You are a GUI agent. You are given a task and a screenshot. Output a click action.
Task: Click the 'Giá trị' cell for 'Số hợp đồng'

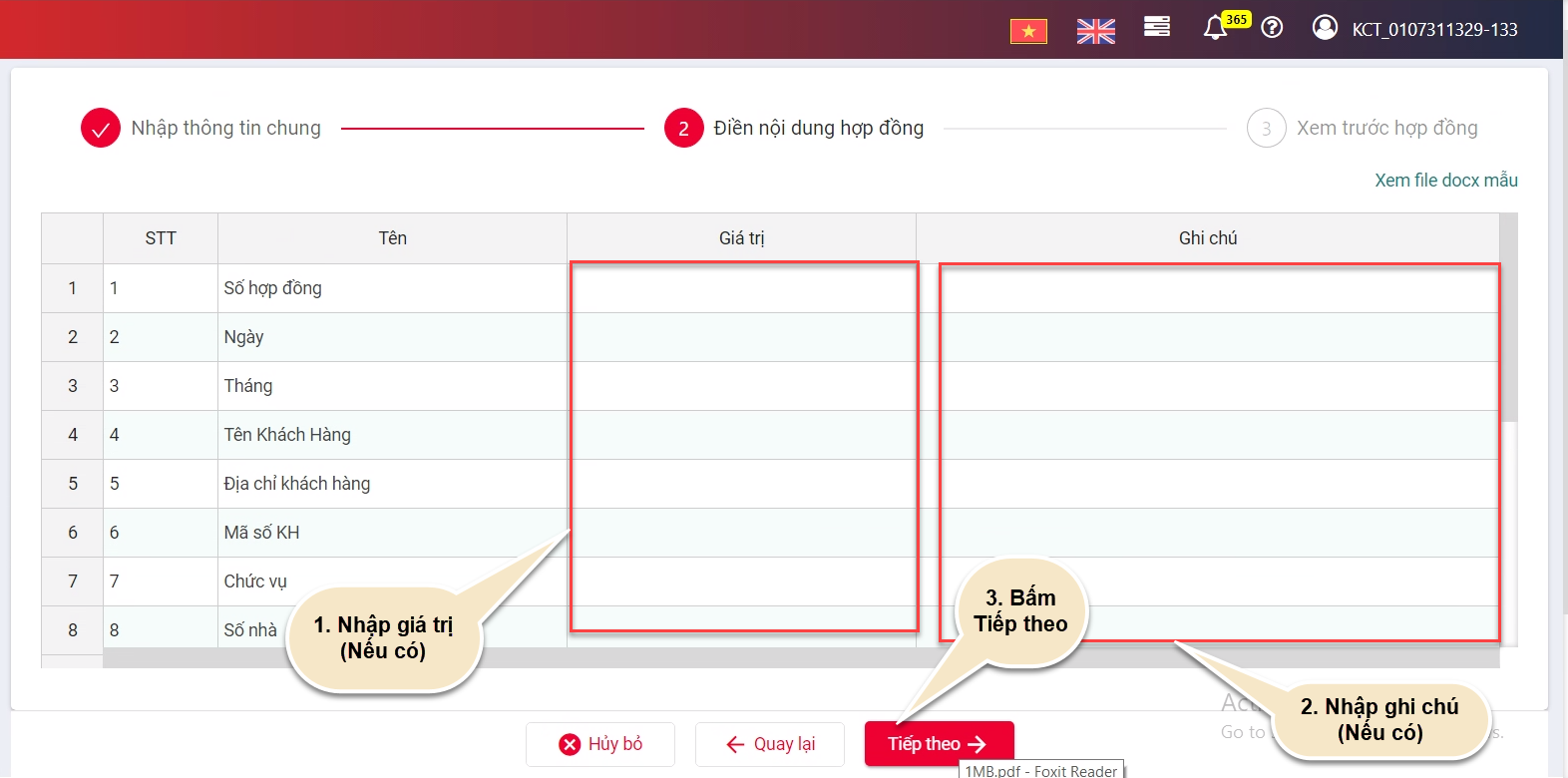point(741,288)
